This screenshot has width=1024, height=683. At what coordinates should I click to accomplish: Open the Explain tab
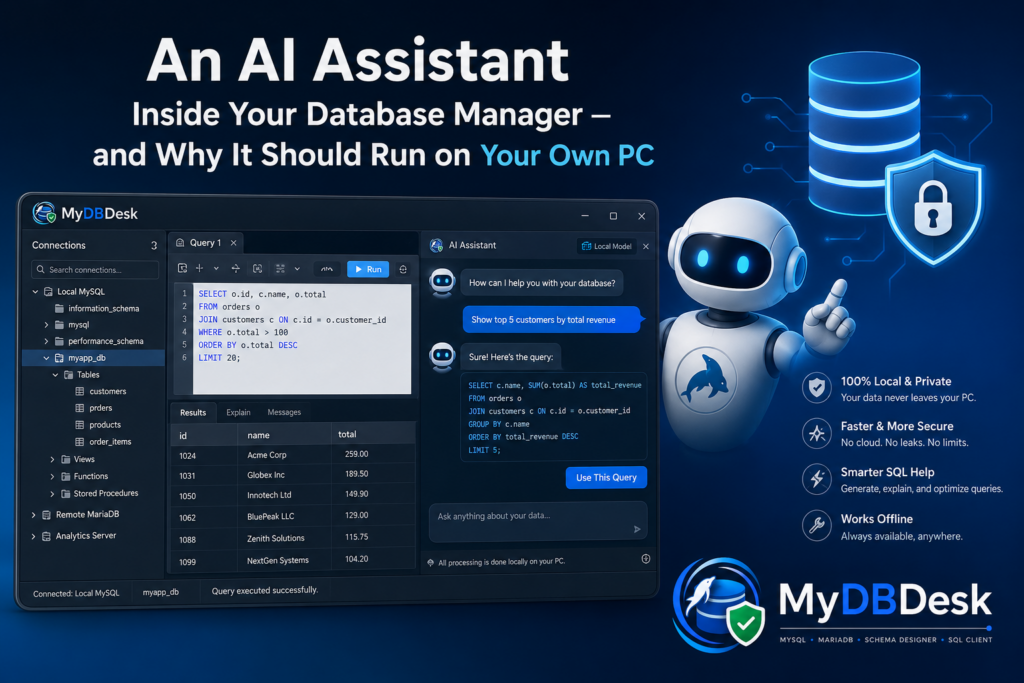point(238,413)
